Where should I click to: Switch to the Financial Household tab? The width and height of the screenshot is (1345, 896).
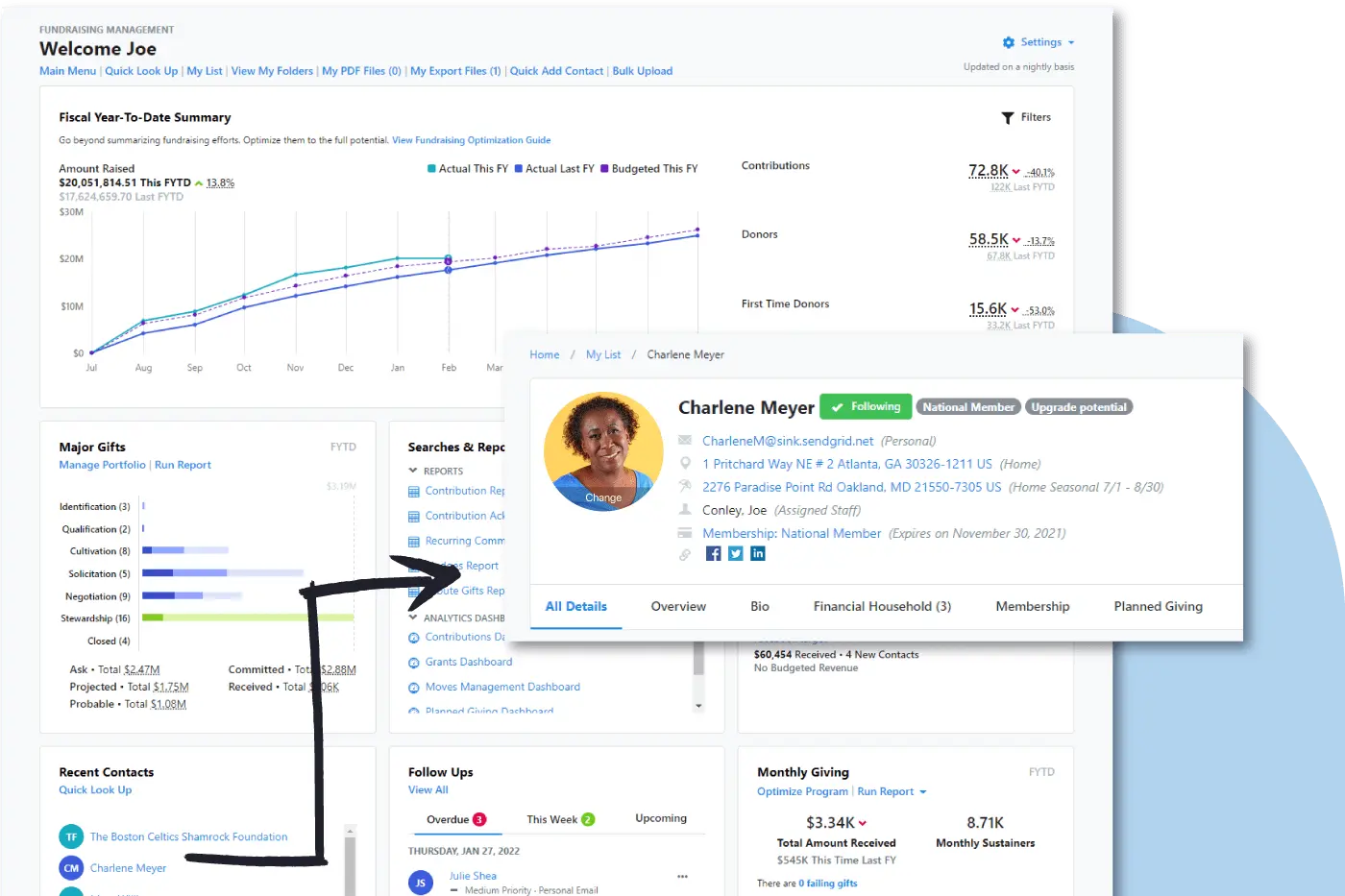pyautogui.click(x=881, y=607)
